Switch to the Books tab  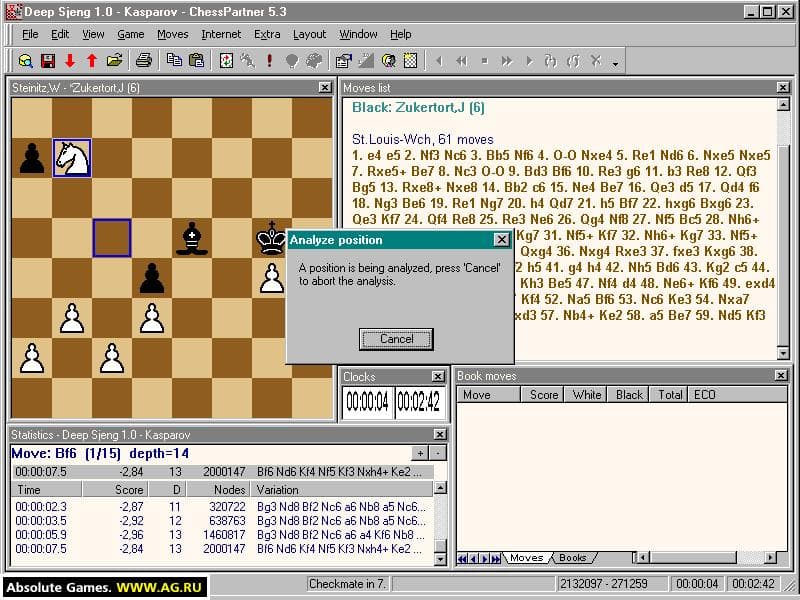(572, 558)
